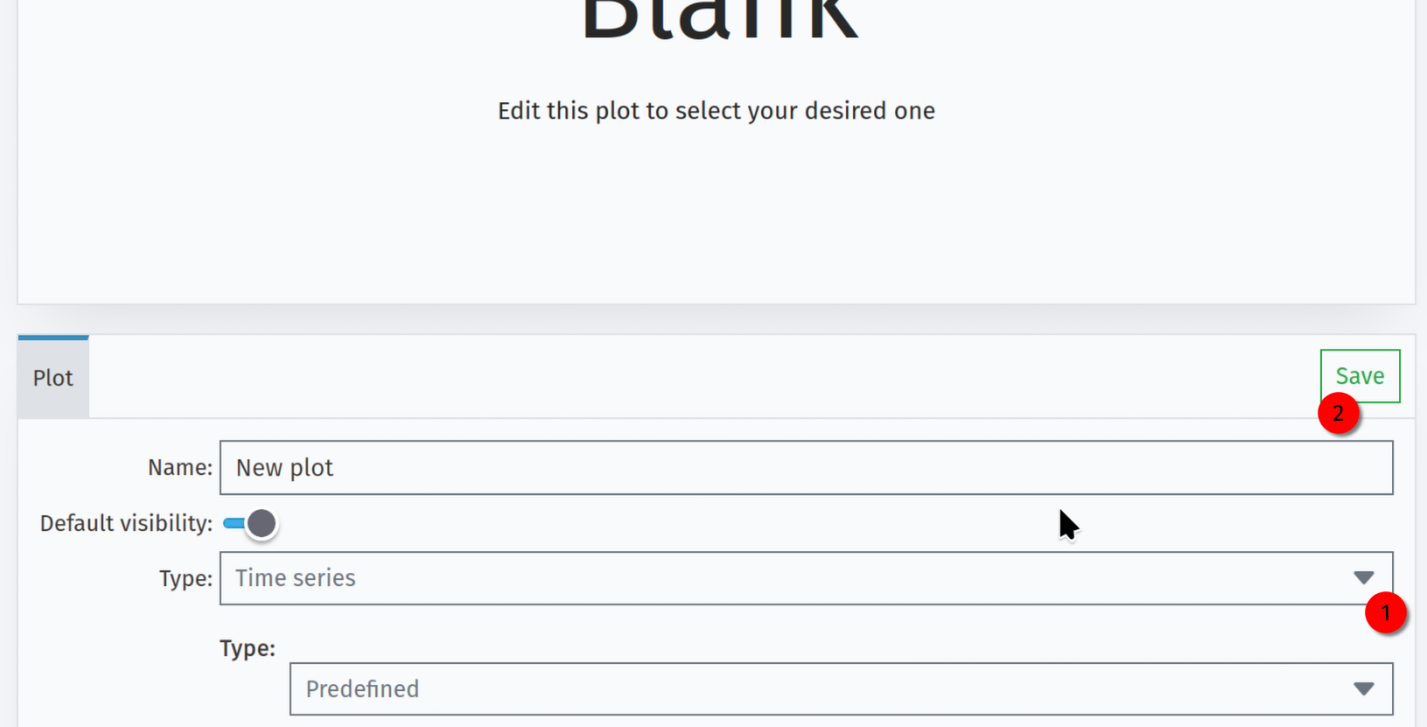Click the Type: label beside Time series

click(186, 578)
